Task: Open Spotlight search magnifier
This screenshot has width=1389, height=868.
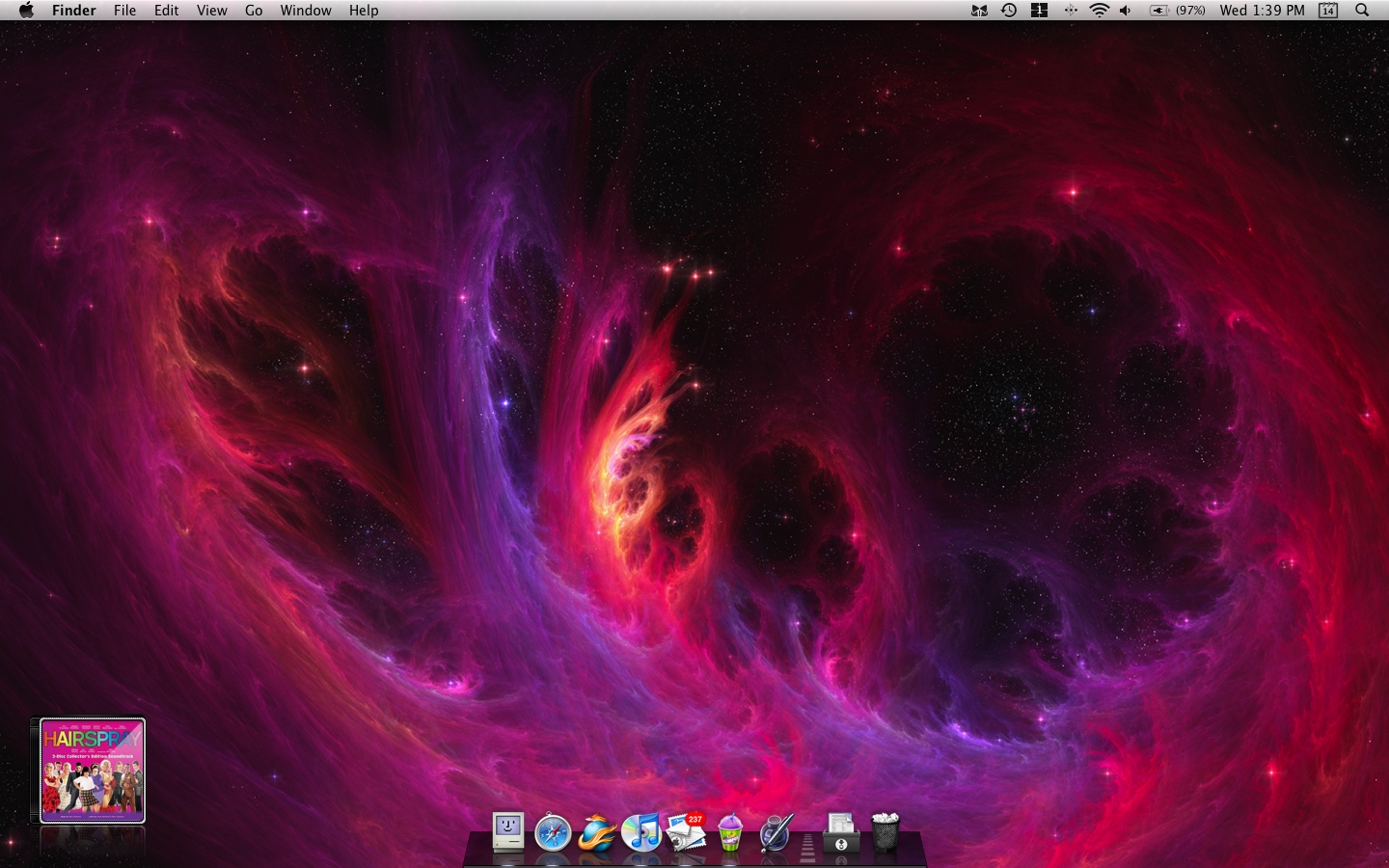Action: (1362, 11)
